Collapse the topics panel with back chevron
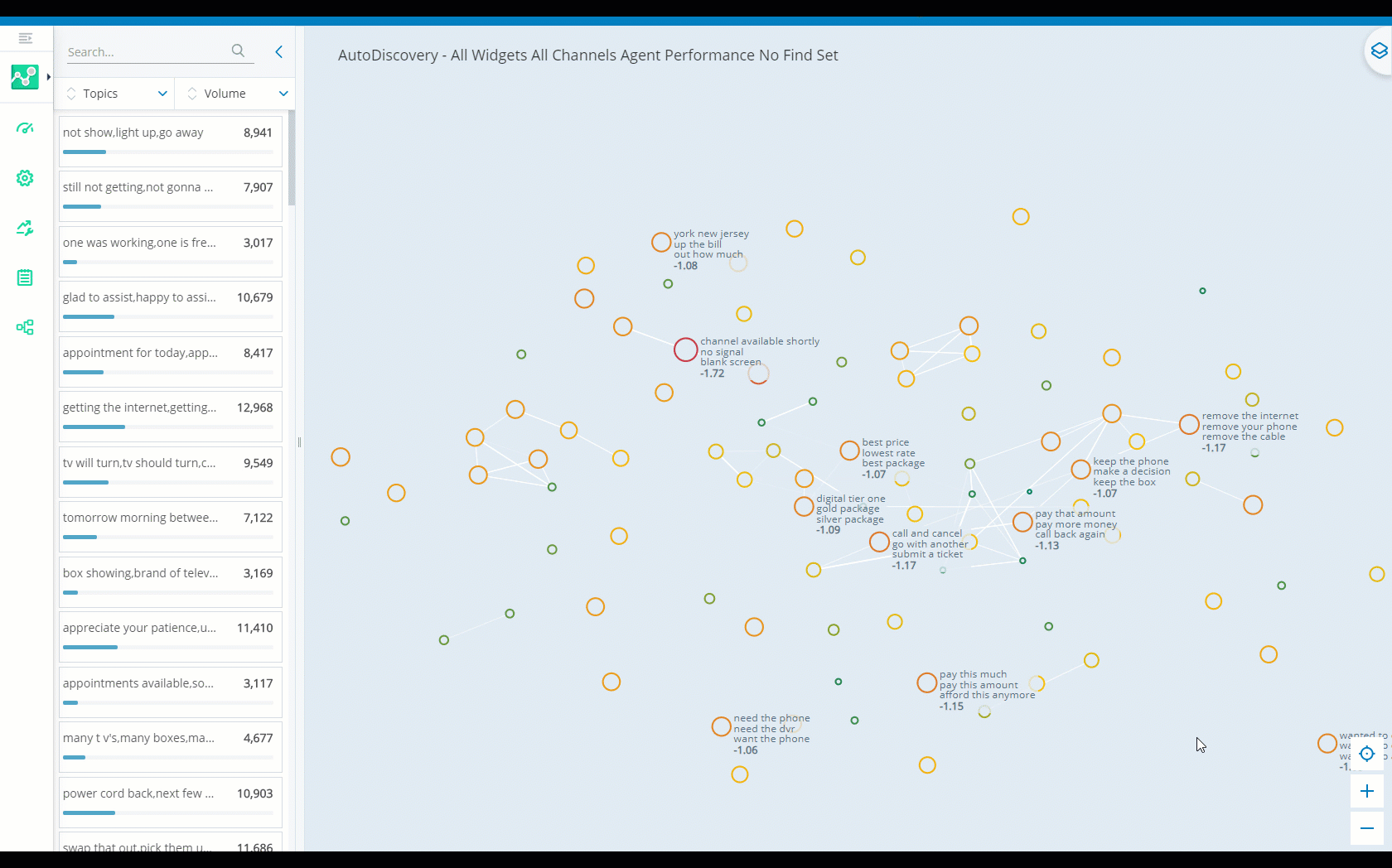Viewport: 1392px width, 868px height. click(x=279, y=51)
